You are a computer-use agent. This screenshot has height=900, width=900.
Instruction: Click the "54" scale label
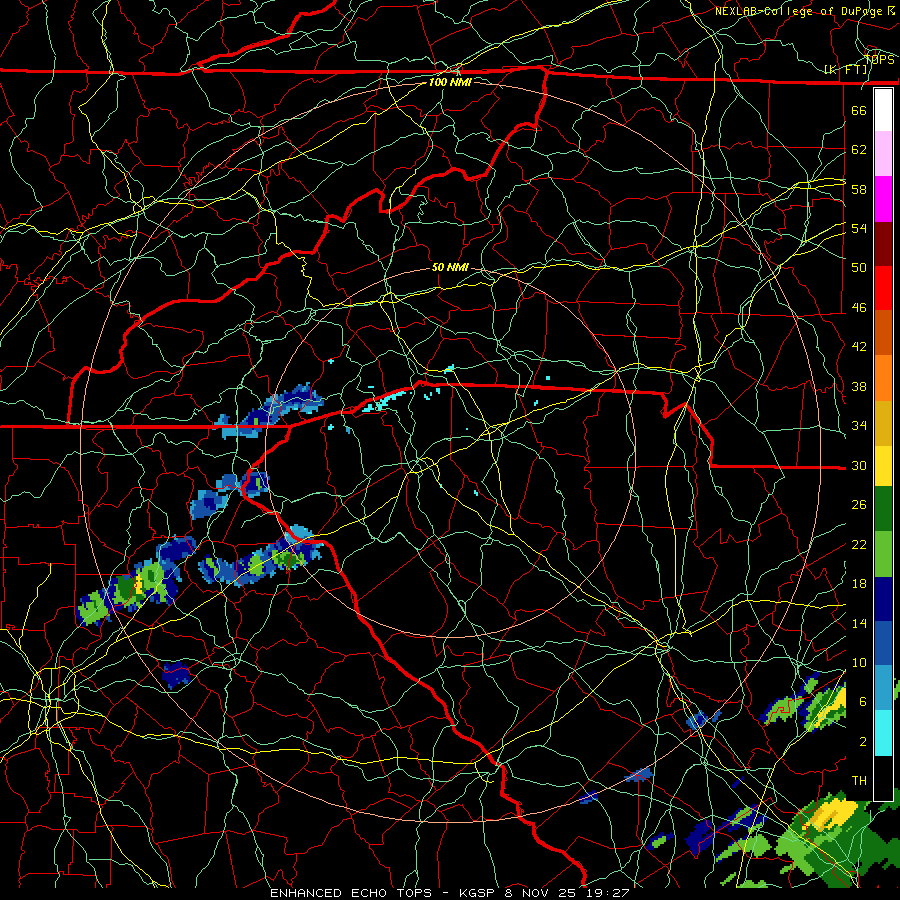pos(859,228)
